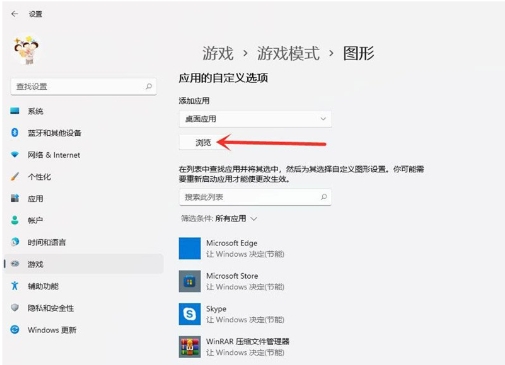Open the user profile avatar
The width and height of the screenshot is (505, 365).
26,50
